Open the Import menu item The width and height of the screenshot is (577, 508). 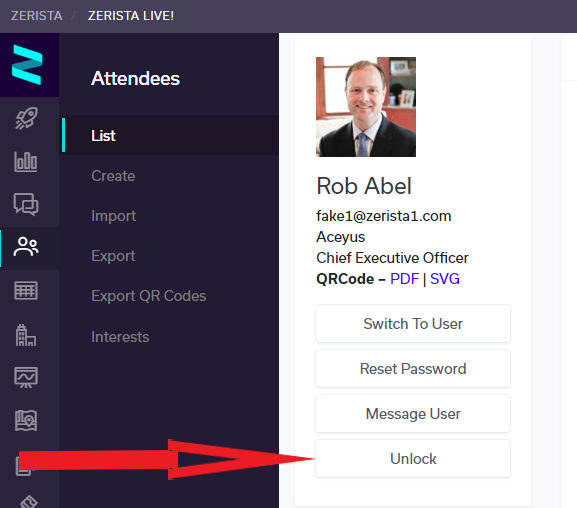[x=113, y=216]
